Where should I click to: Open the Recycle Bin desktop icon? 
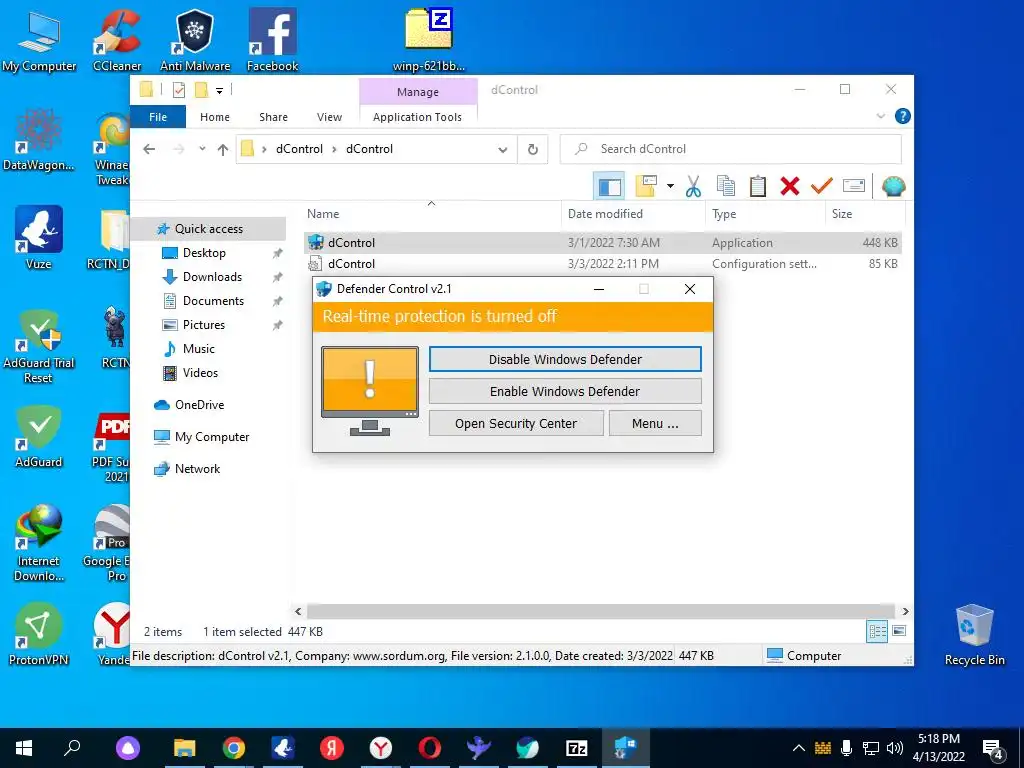point(974,634)
